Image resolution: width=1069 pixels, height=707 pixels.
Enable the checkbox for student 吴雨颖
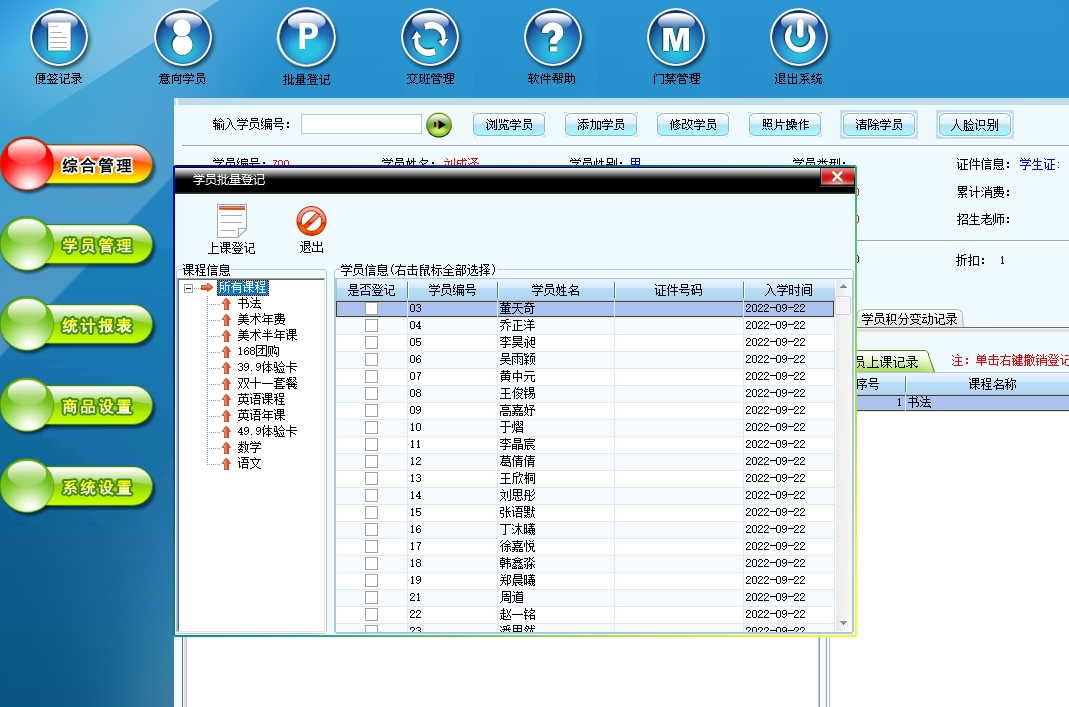pyautogui.click(x=371, y=360)
